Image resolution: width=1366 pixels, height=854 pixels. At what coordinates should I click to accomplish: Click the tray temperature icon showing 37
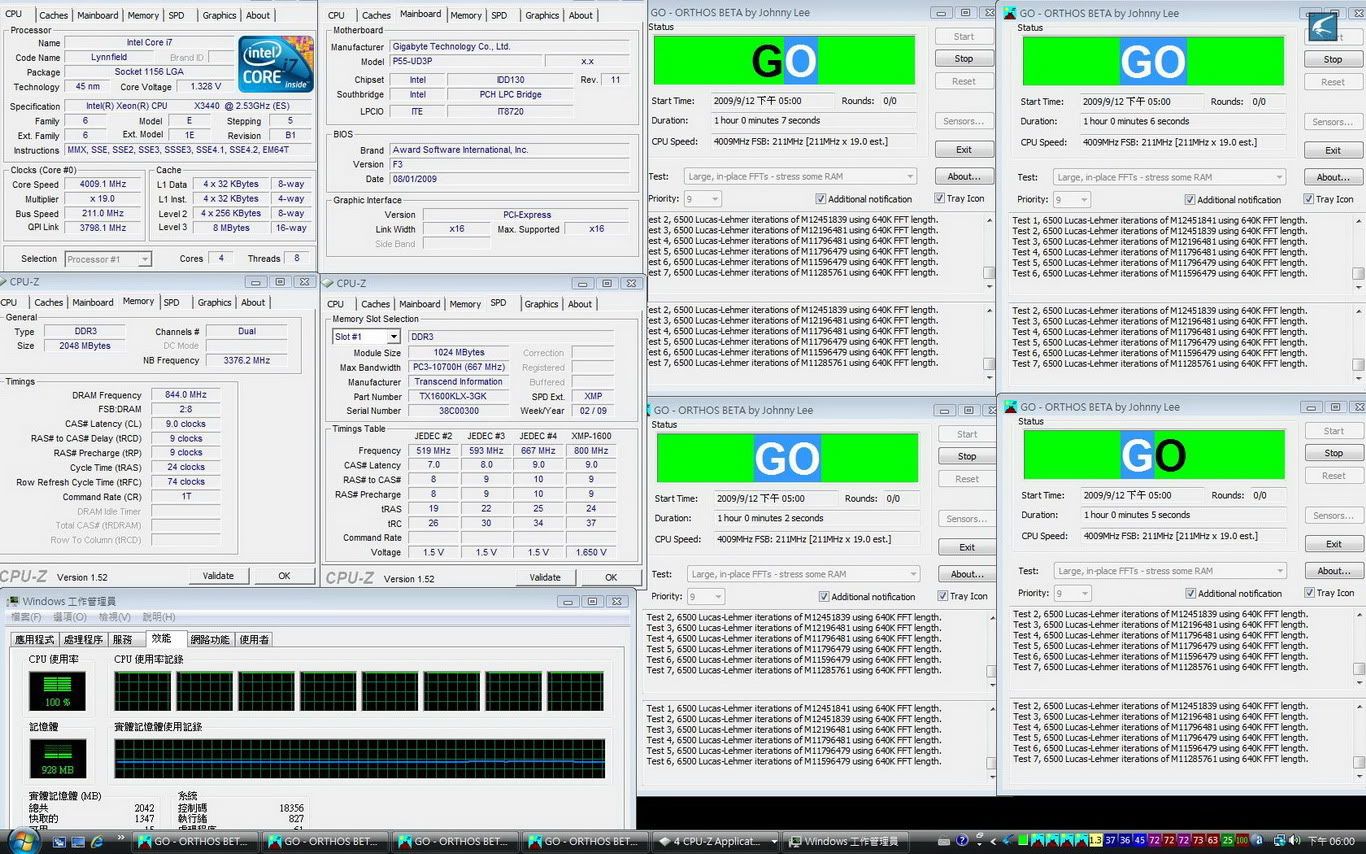pos(1110,841)
